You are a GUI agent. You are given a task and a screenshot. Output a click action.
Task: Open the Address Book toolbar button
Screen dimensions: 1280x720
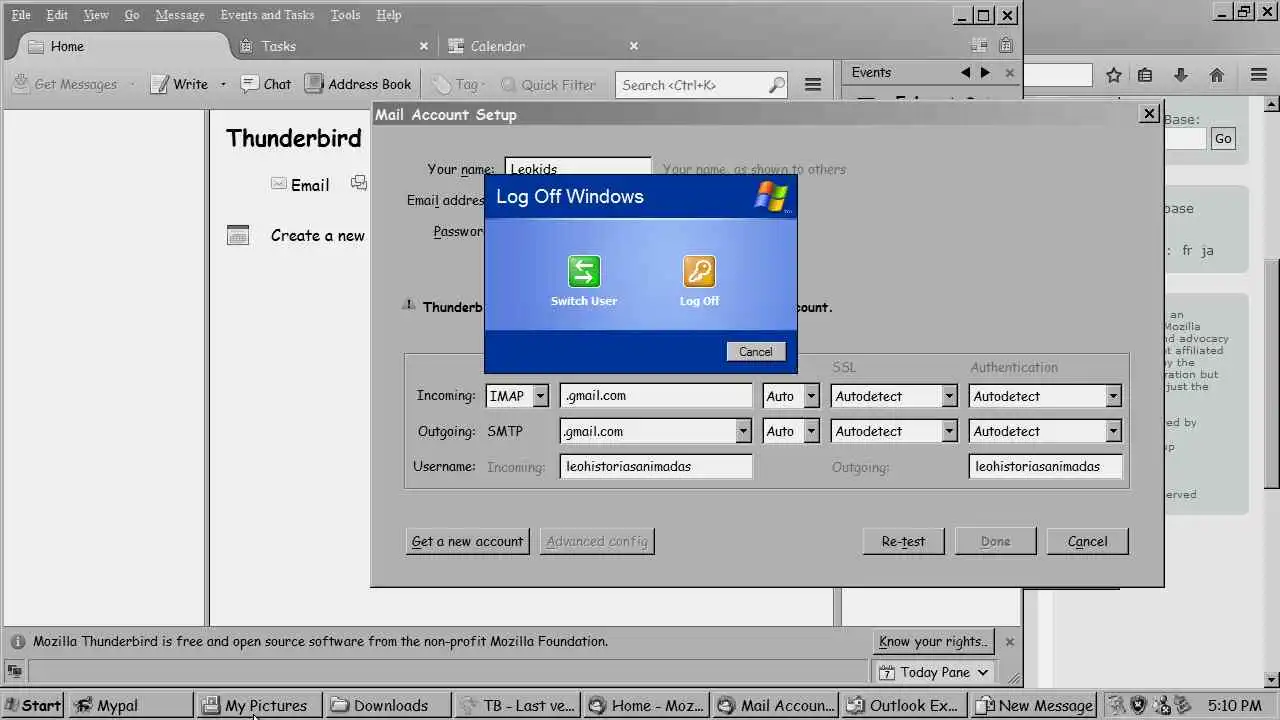358,84
